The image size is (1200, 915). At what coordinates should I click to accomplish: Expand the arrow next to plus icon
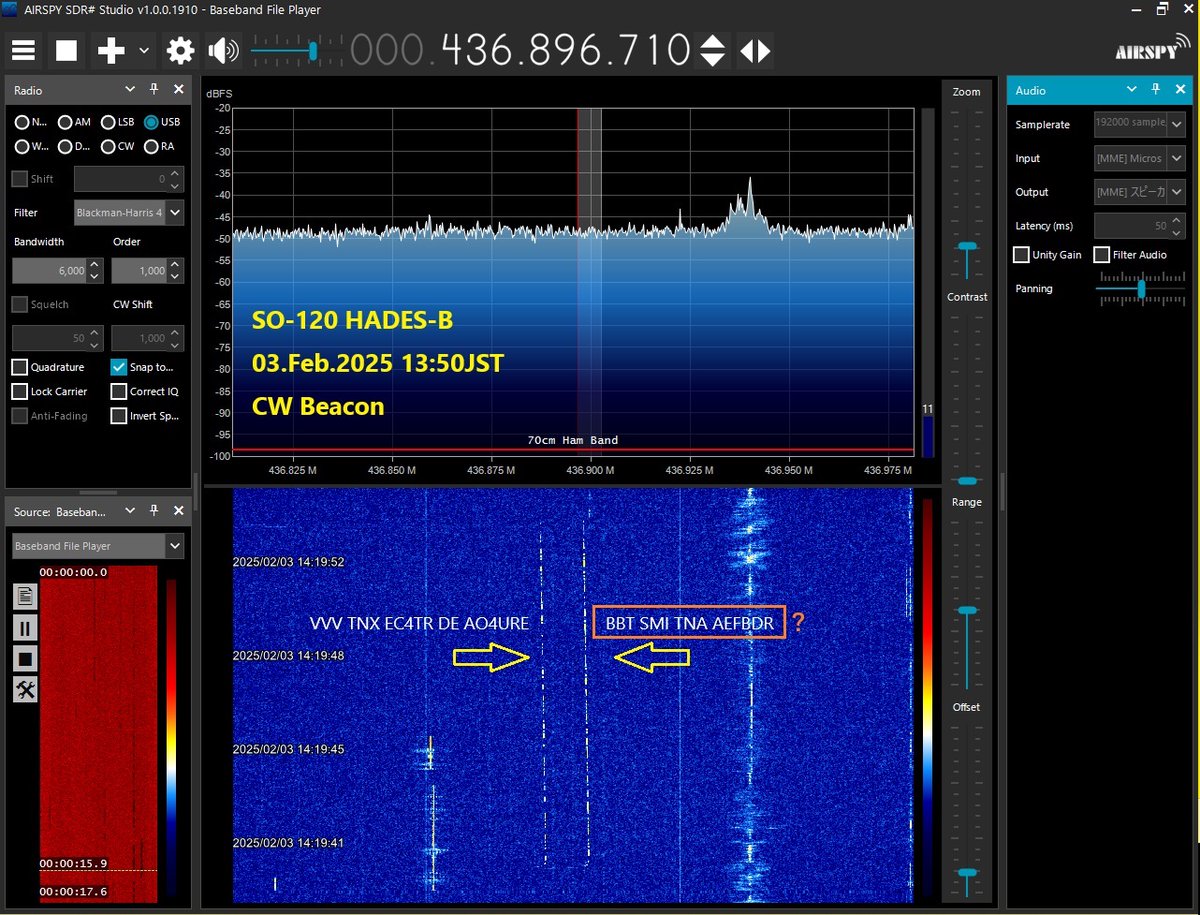pyautogui.click(x=144, y=50)
